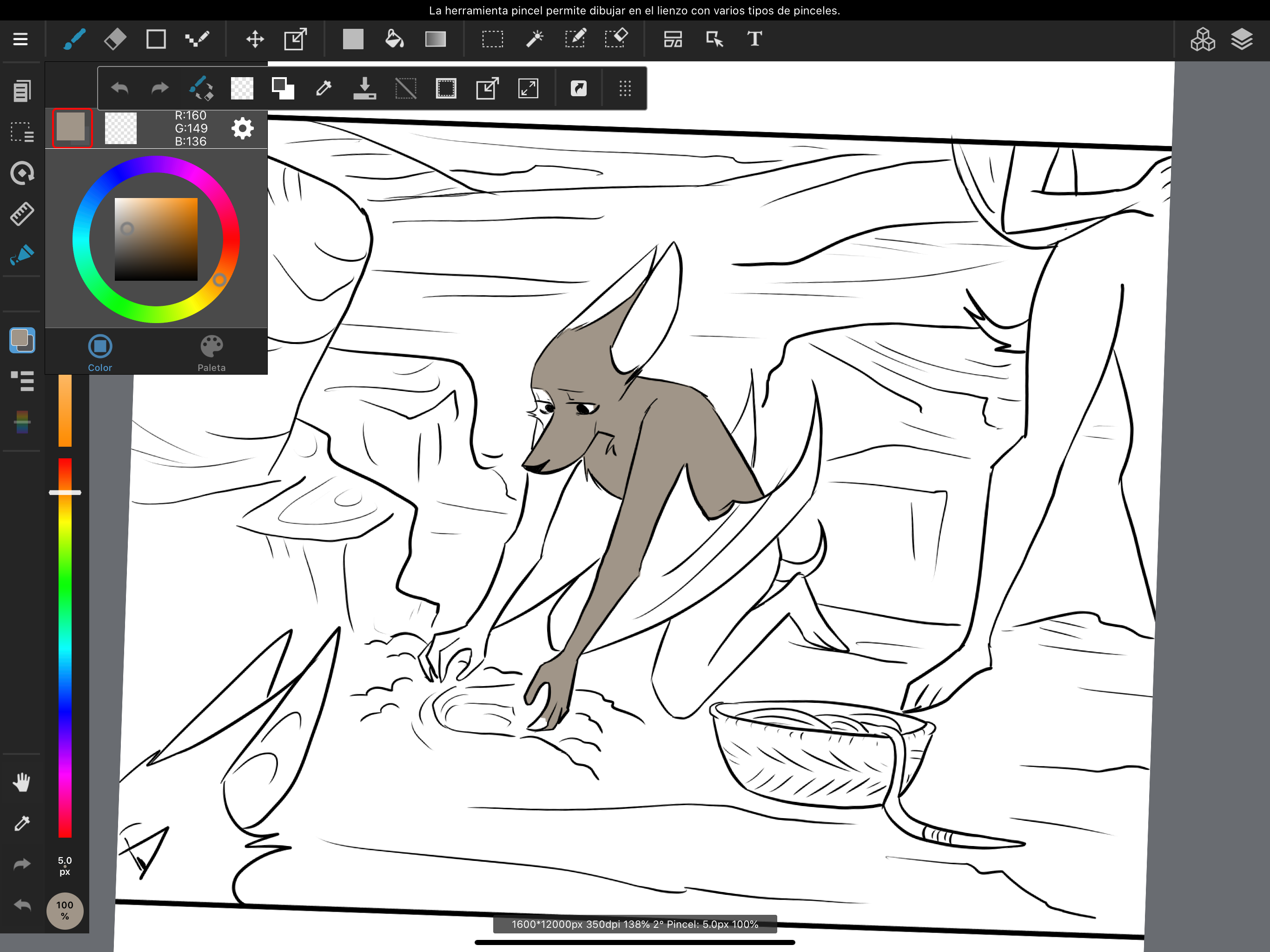Toggle the snap ruler tool in sidebar
Viewport: 1270px width, 952px height.
coord(22,214)
